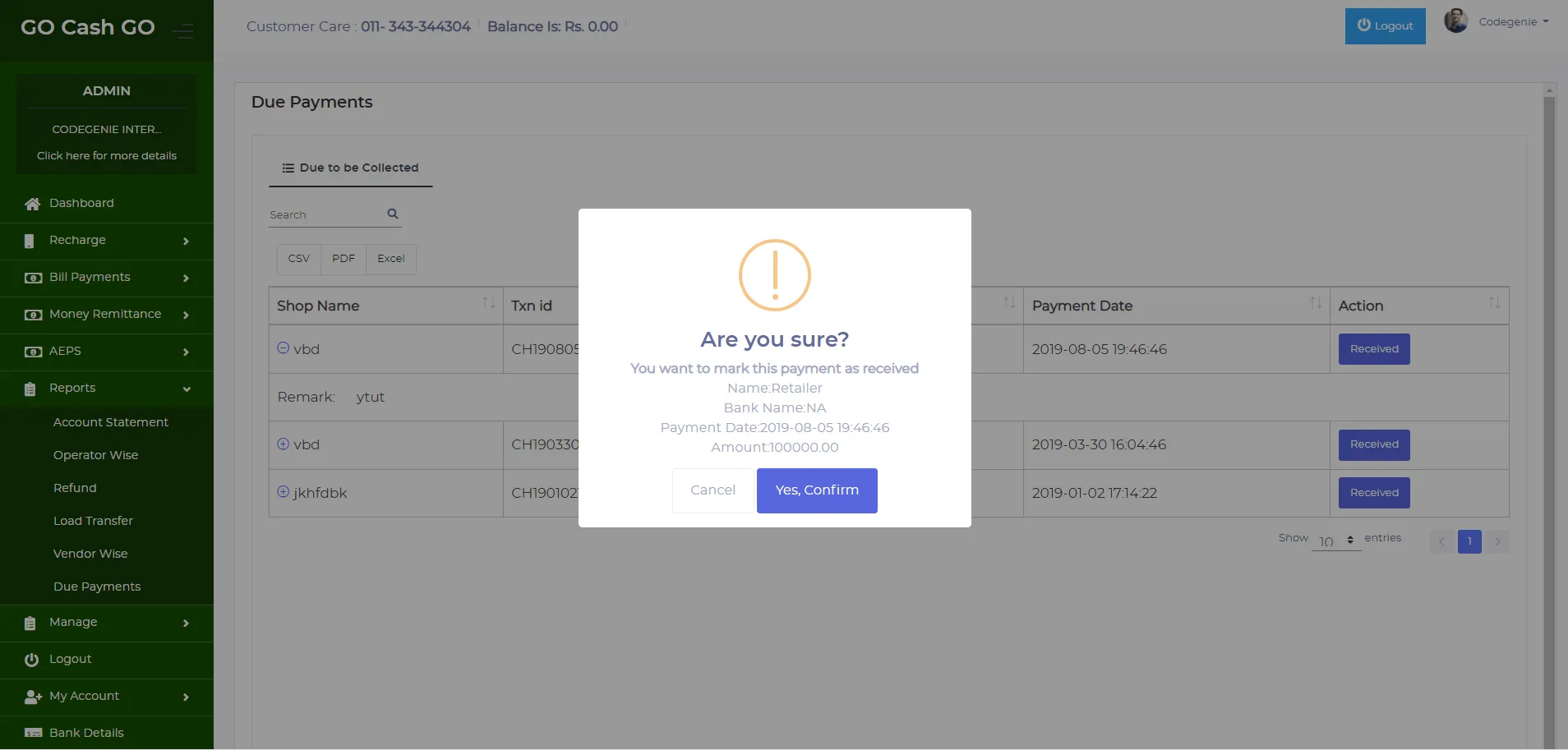
Task: Click the Dashboard home icon
Action: pyautogui.click(x=32, y=204)
